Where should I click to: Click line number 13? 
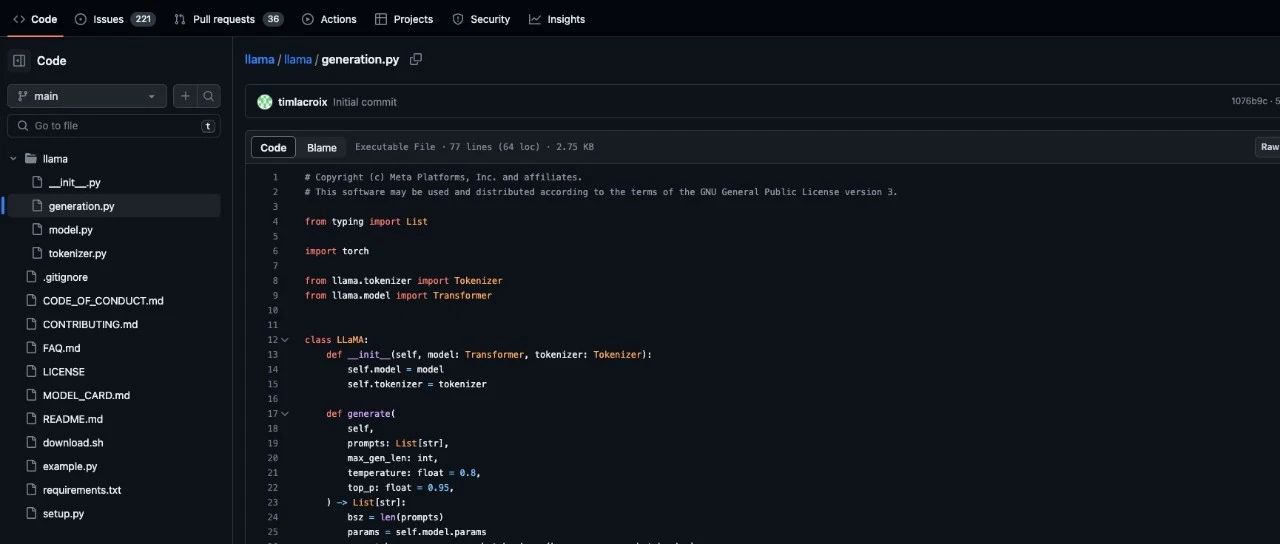point(273,355)
